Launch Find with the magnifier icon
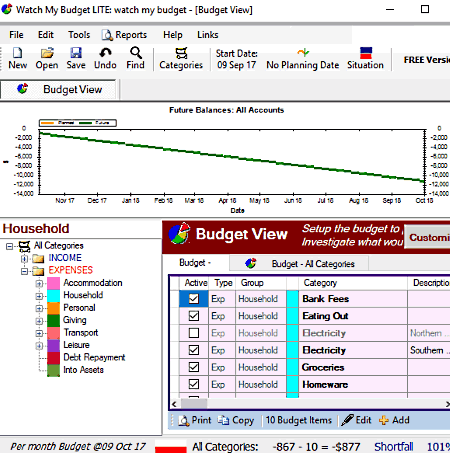The height and width of the screenshot is (453, 450). 136,53
